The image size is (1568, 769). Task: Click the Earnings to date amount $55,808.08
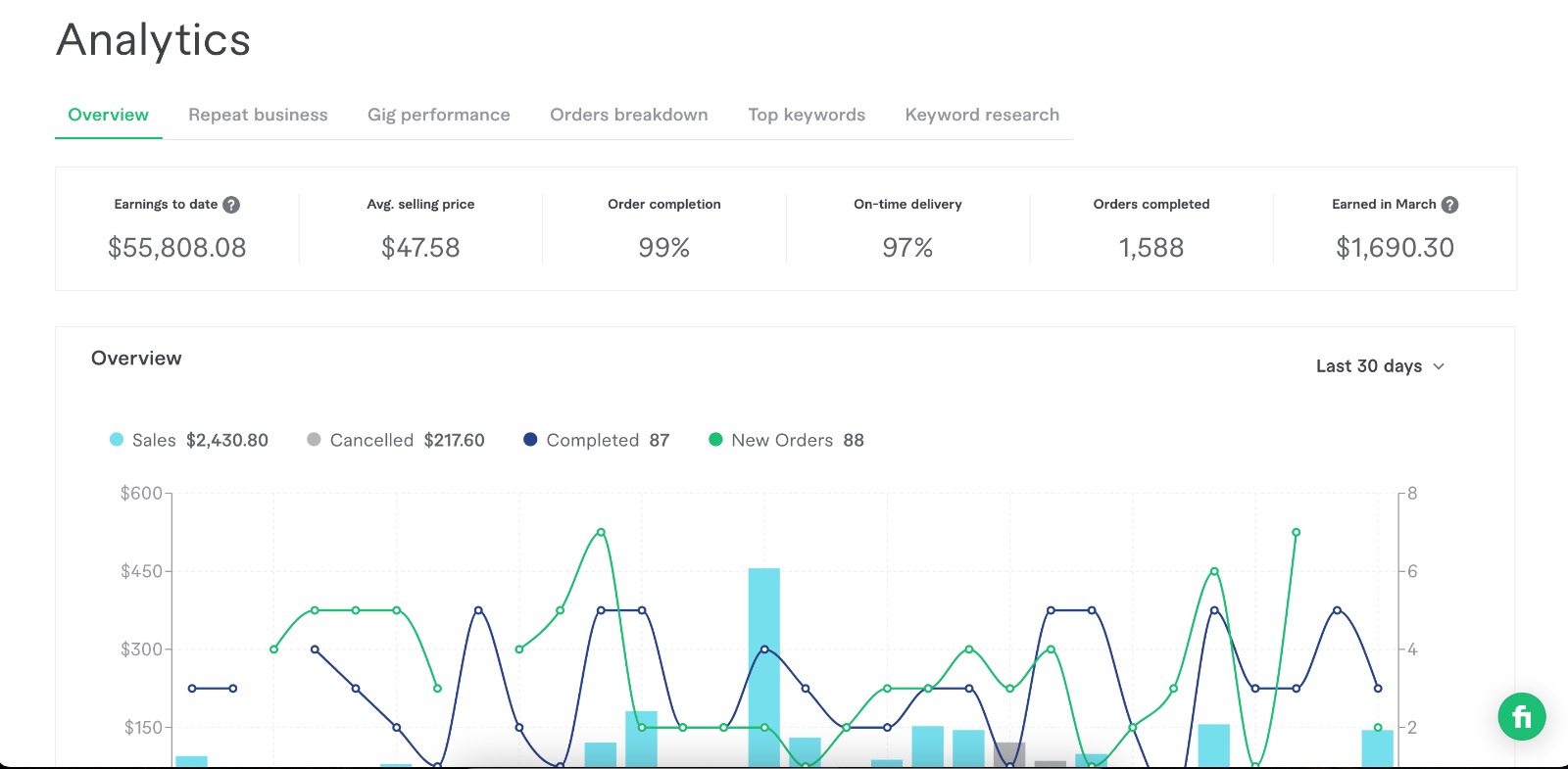(176, 248)
